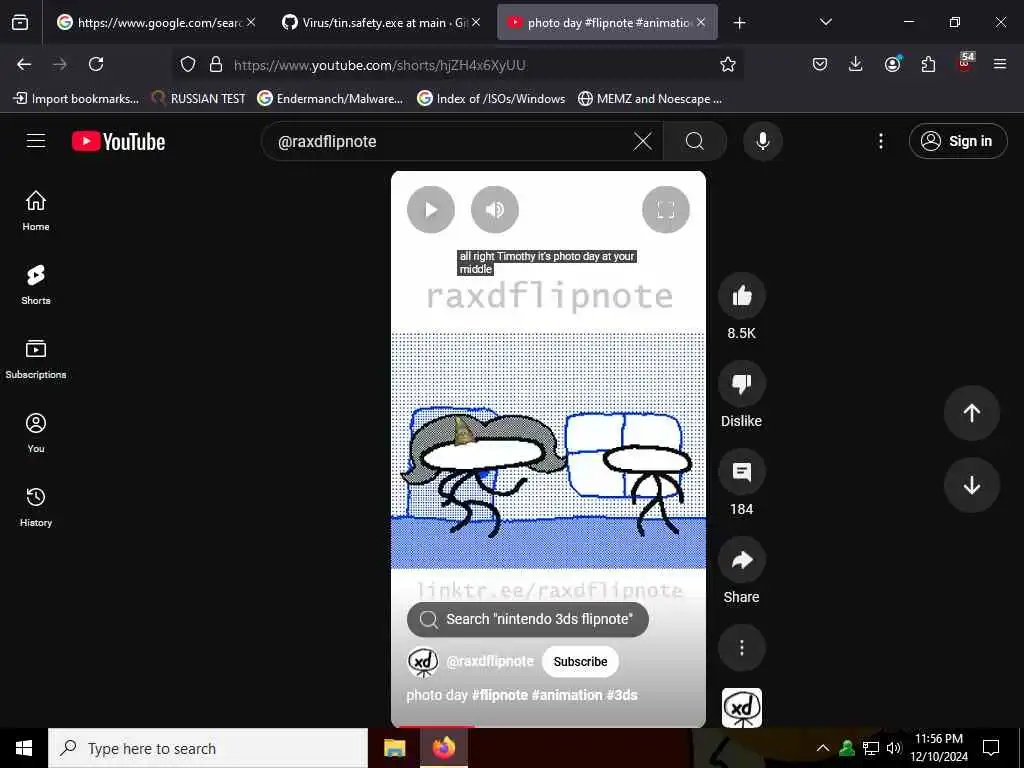Open the Firefox application menu
The image size is (1024, 768).
click(x=1000, y=64)
